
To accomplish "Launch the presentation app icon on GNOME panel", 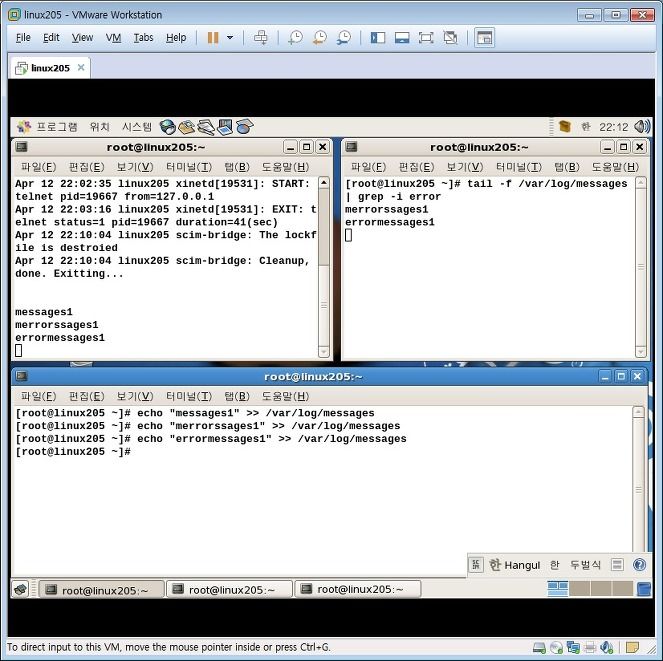I will (x=225, y=127).
